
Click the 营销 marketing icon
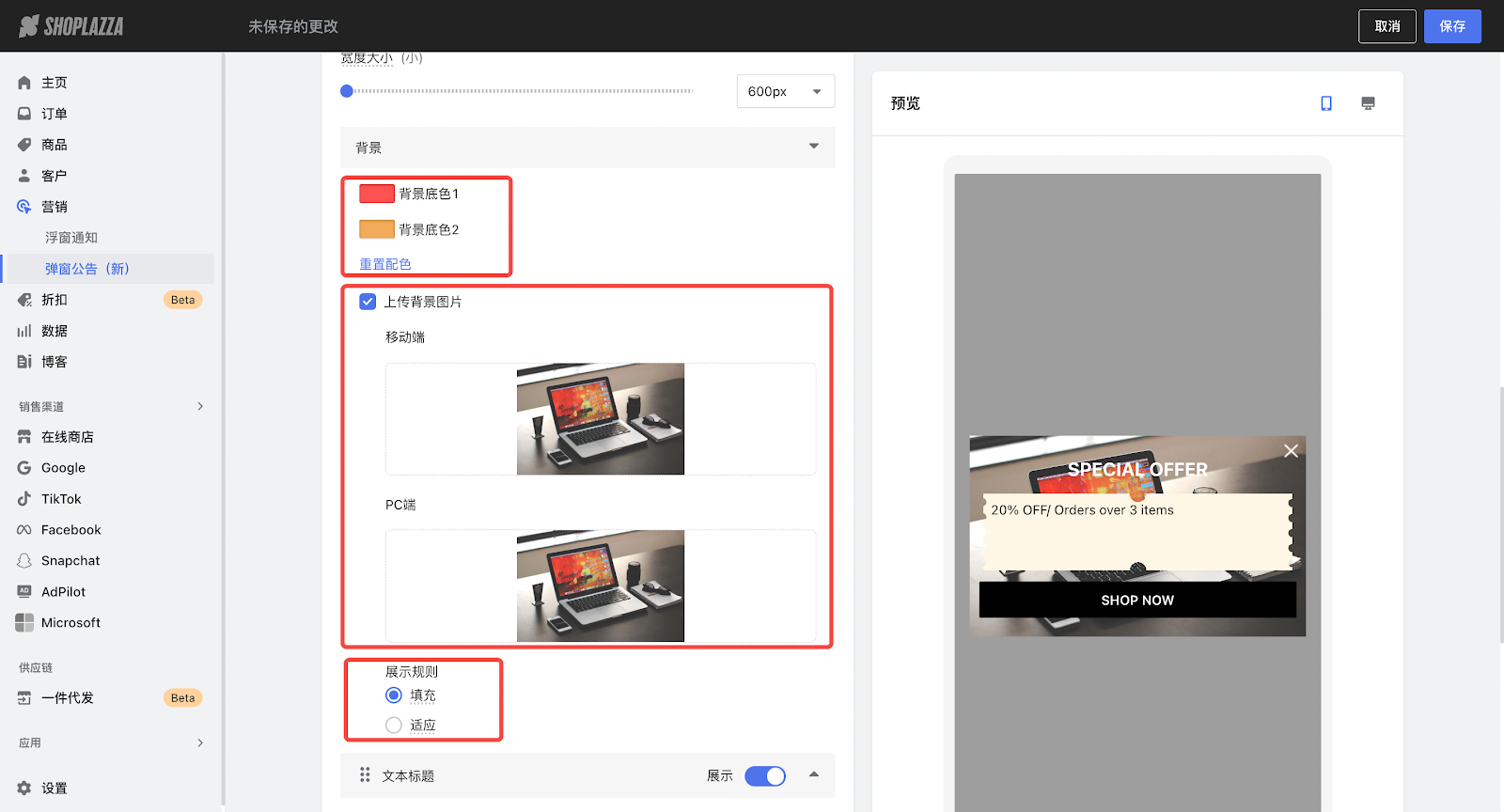point(24,207)
